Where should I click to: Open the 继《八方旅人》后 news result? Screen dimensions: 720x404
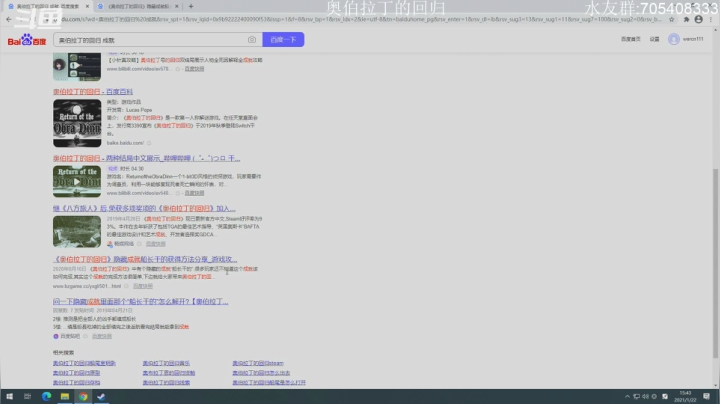(144, 208)
